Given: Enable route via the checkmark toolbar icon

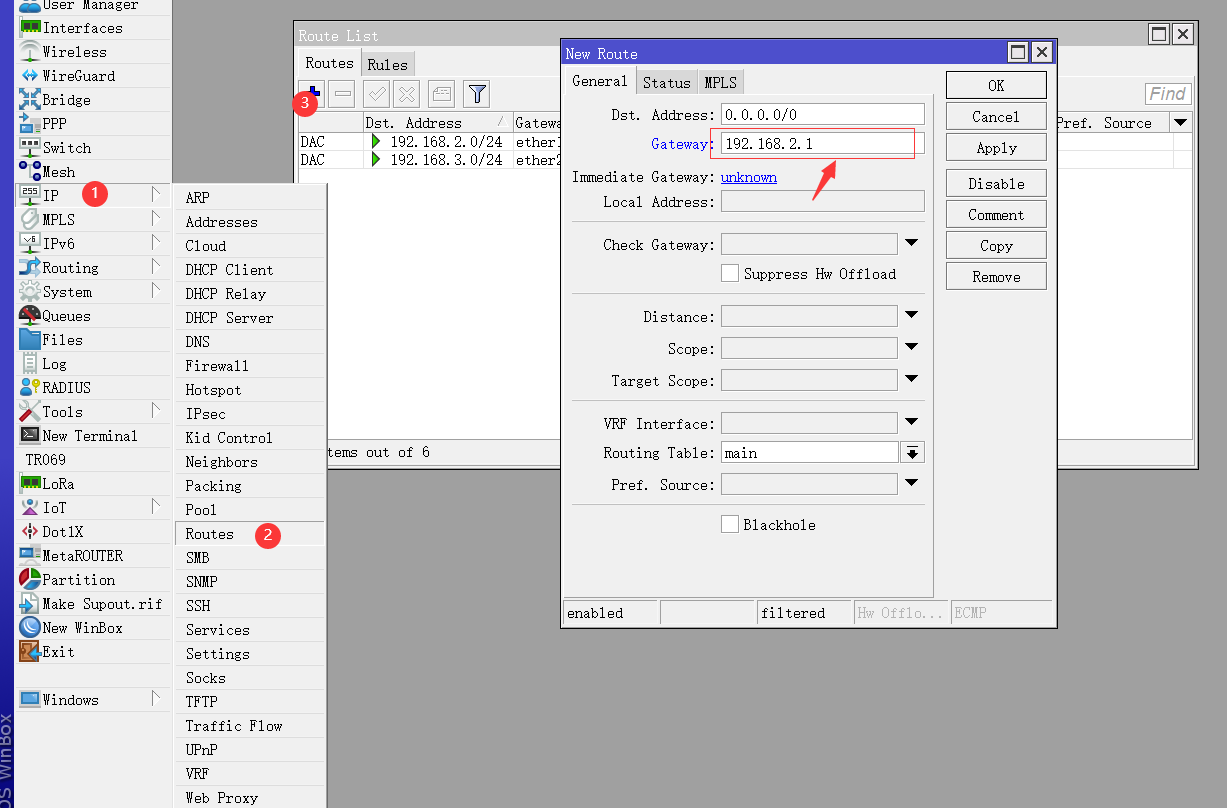Looking at the screenshot, I should click(377, 93).
